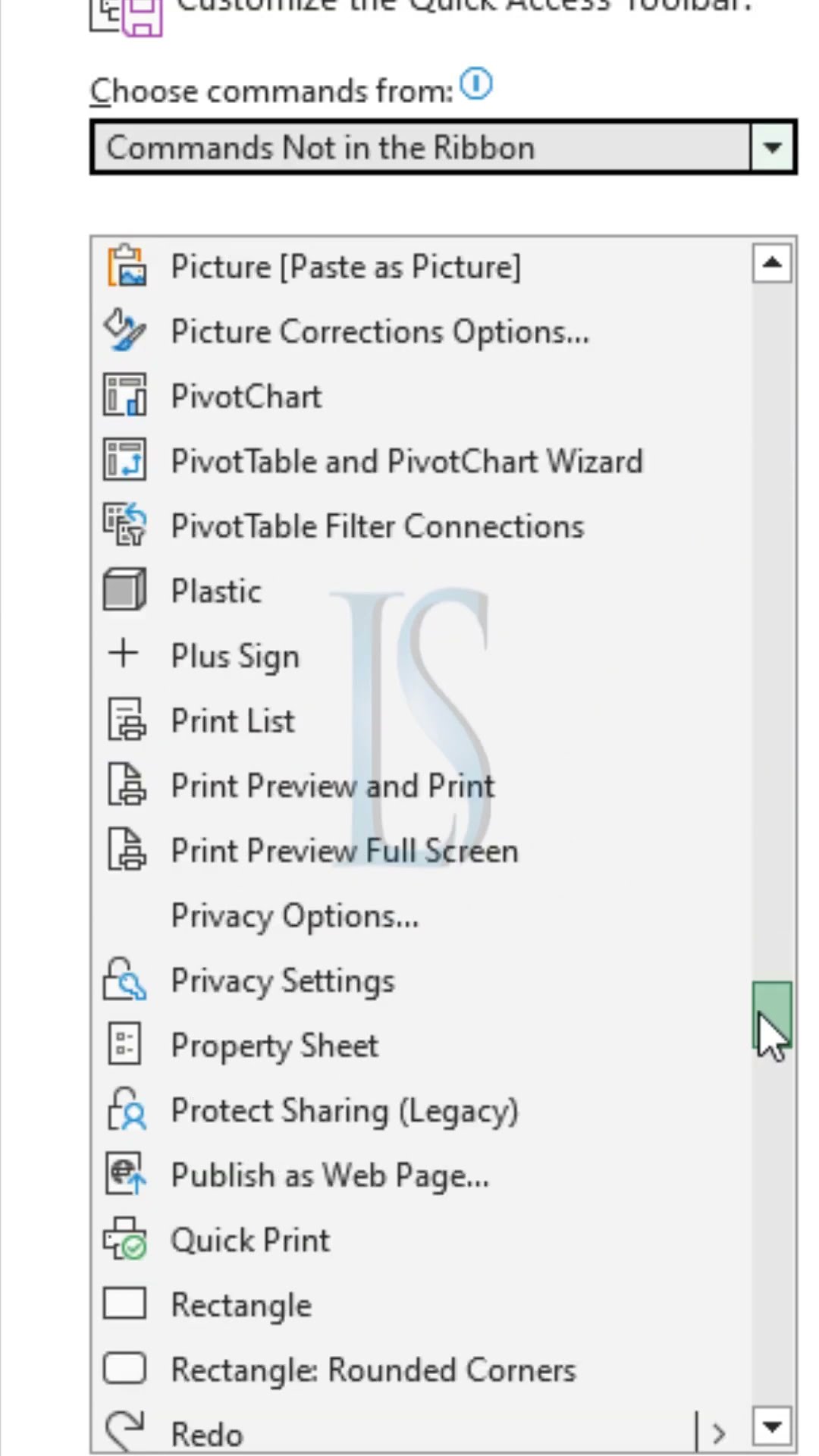Click the Plastic cube icon
Screen dimensions: 819x1456
125,591
